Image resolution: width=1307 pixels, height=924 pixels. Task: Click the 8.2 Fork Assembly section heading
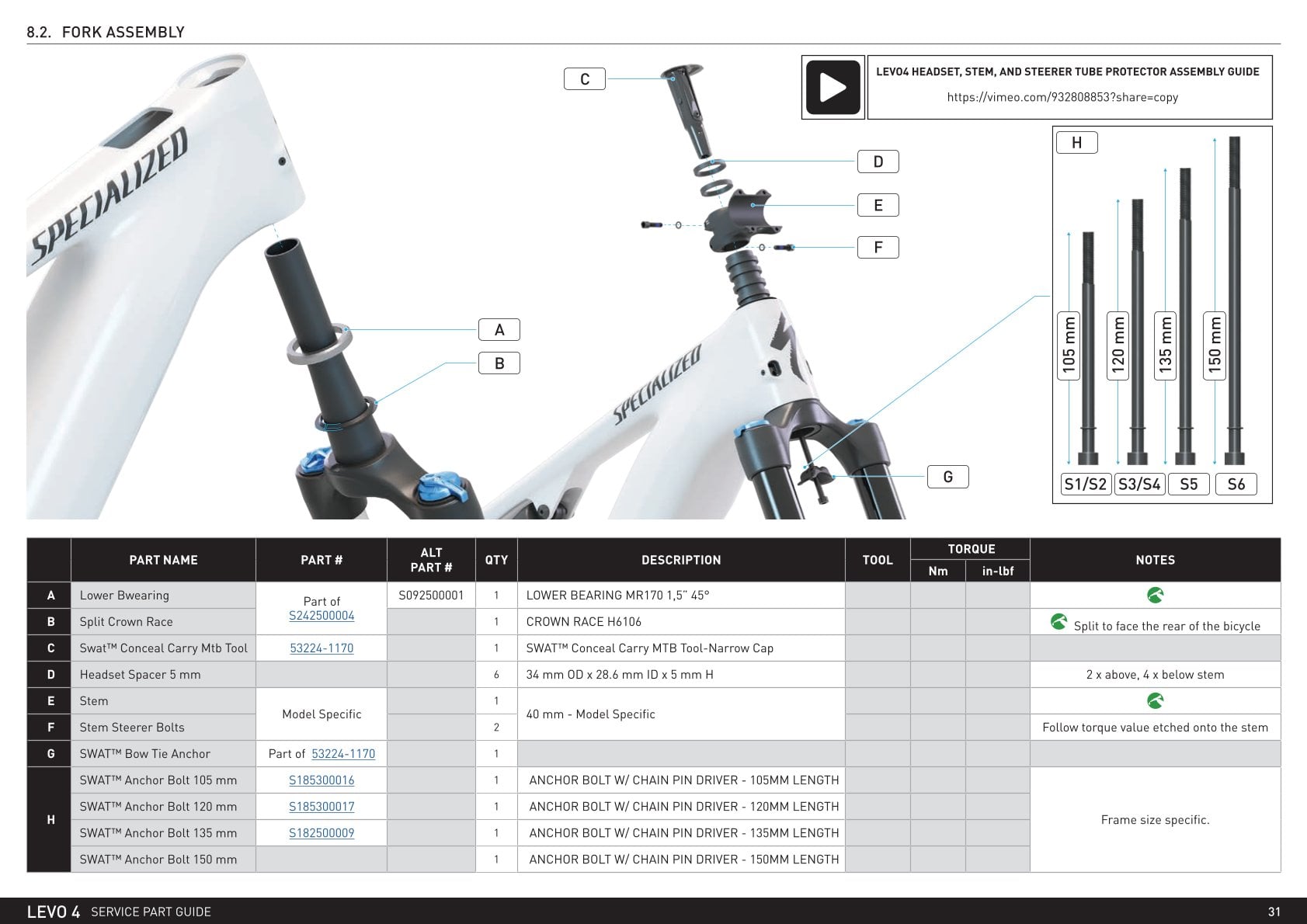[106, 32]
